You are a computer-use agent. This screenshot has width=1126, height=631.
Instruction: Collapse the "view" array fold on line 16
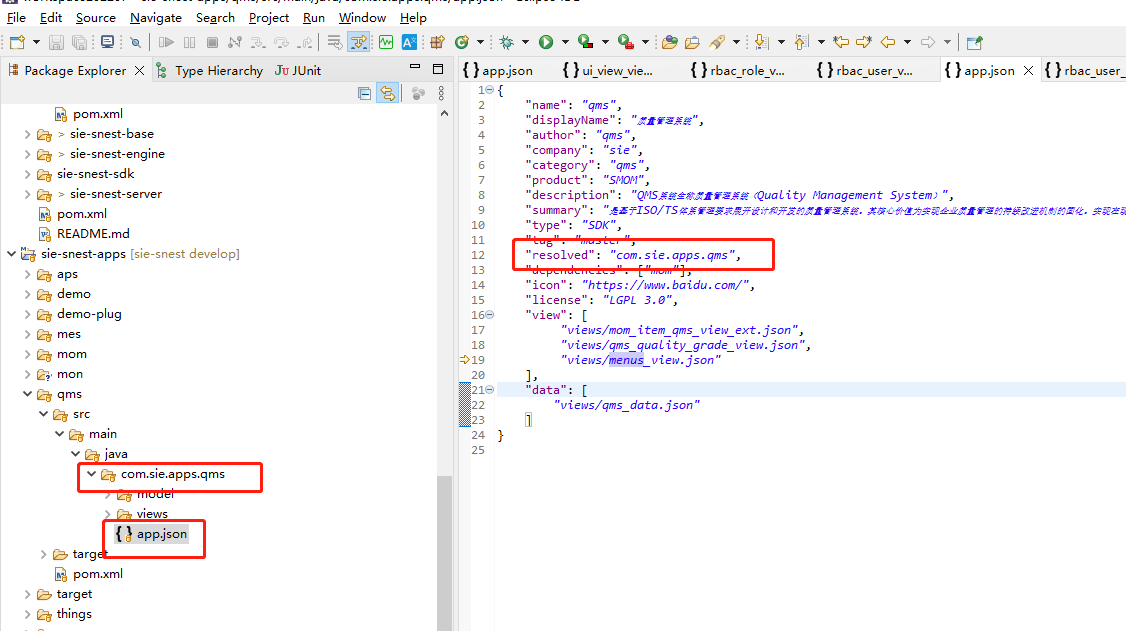click(488, 314)
